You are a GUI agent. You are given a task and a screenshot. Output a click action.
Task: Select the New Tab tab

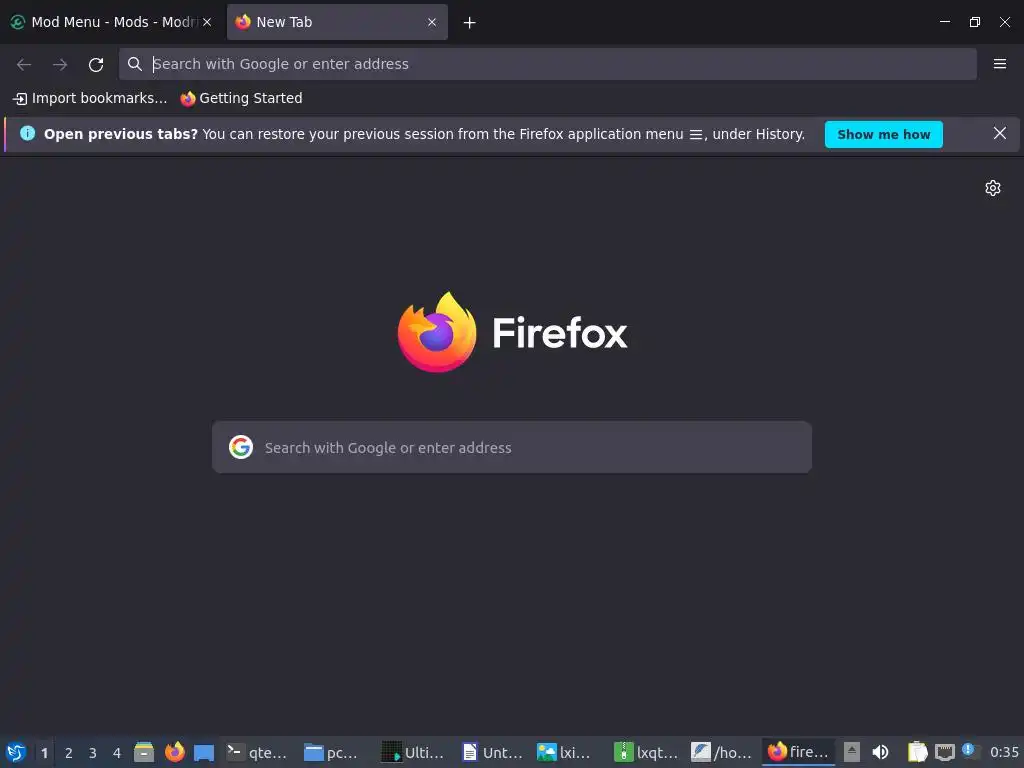[x=337, y=22]
